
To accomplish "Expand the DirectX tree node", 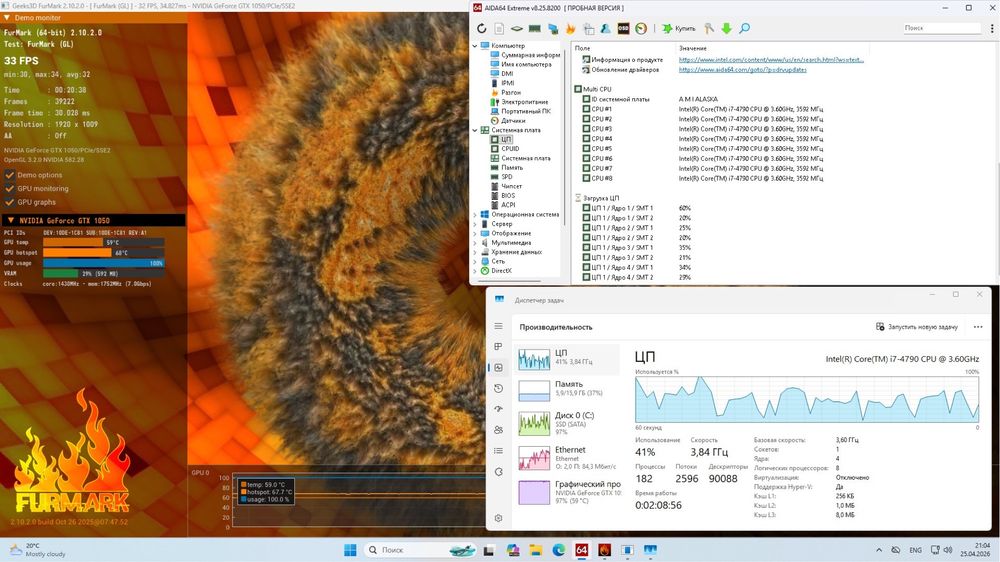I will pos(474,271).
